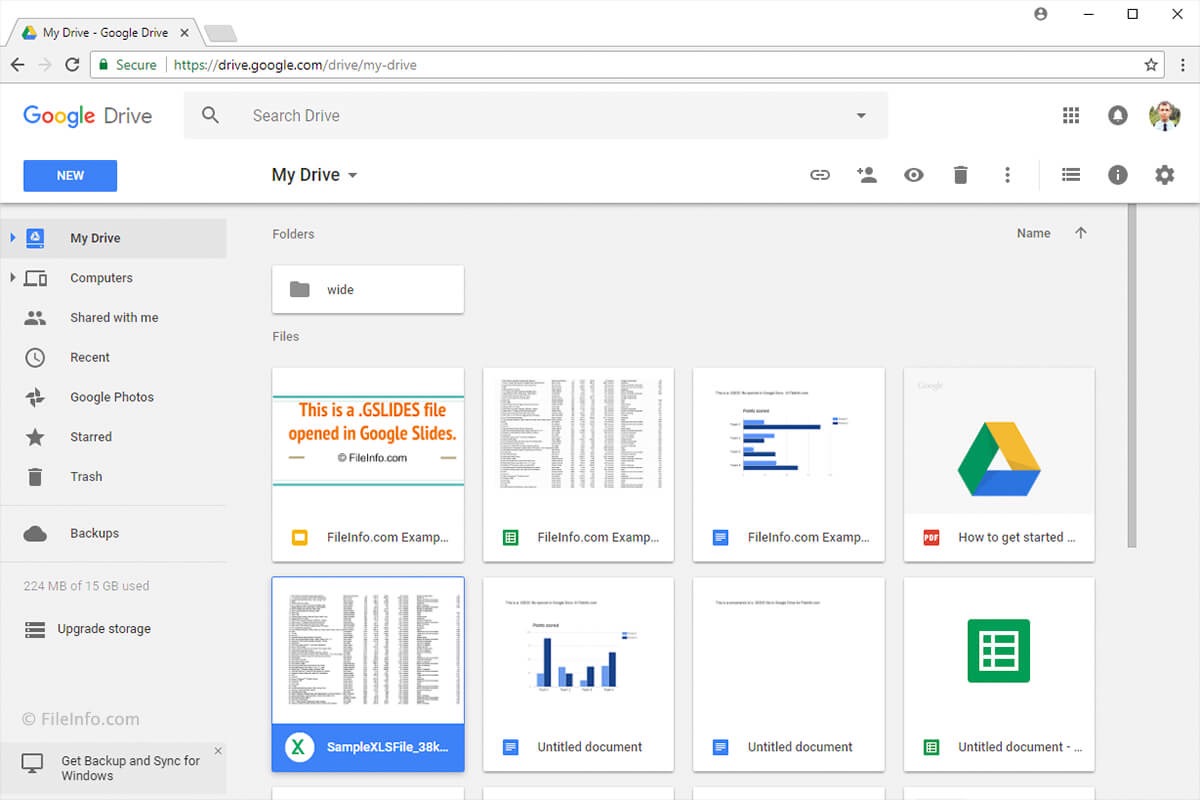1200x800 pixels.
Task: Open the Google apps grid
Action: point(1070,115)
